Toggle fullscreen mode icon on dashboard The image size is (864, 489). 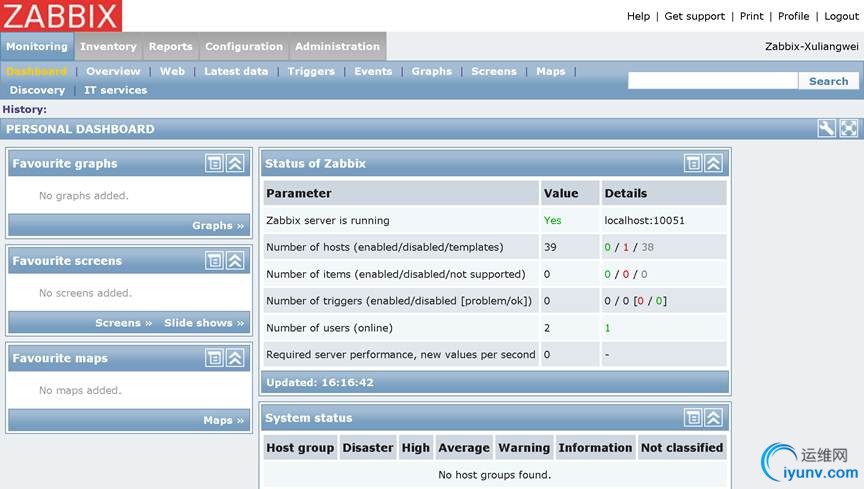[x=849, y=128]
